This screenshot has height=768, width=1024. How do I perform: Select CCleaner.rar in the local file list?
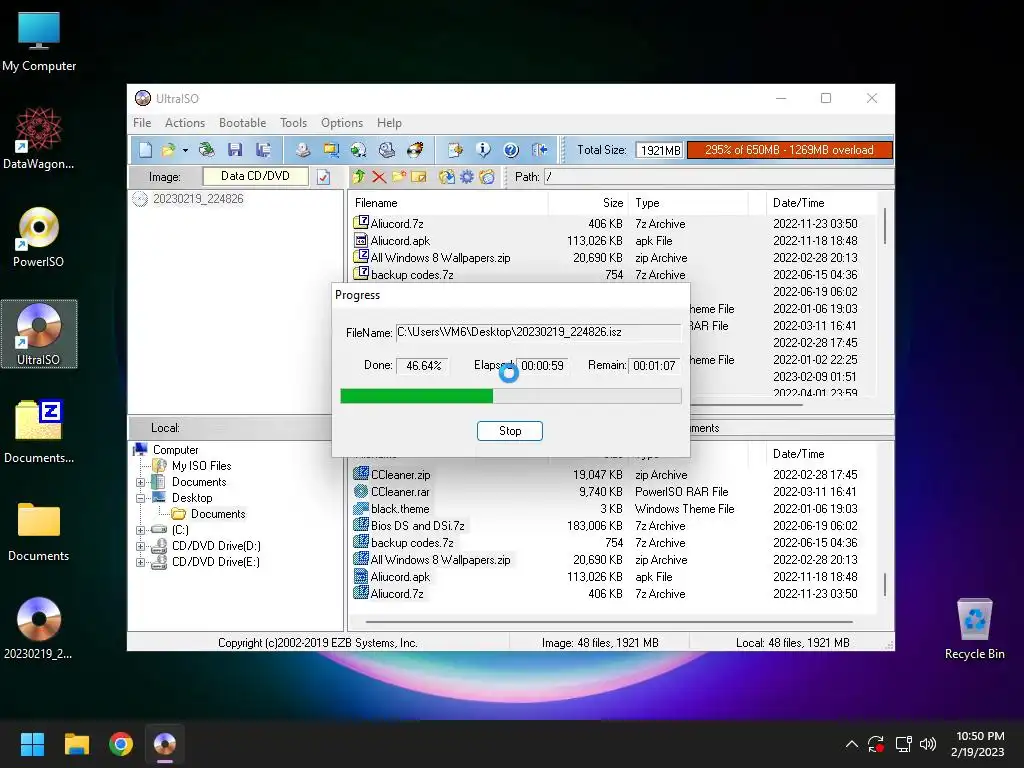point(400,492)
